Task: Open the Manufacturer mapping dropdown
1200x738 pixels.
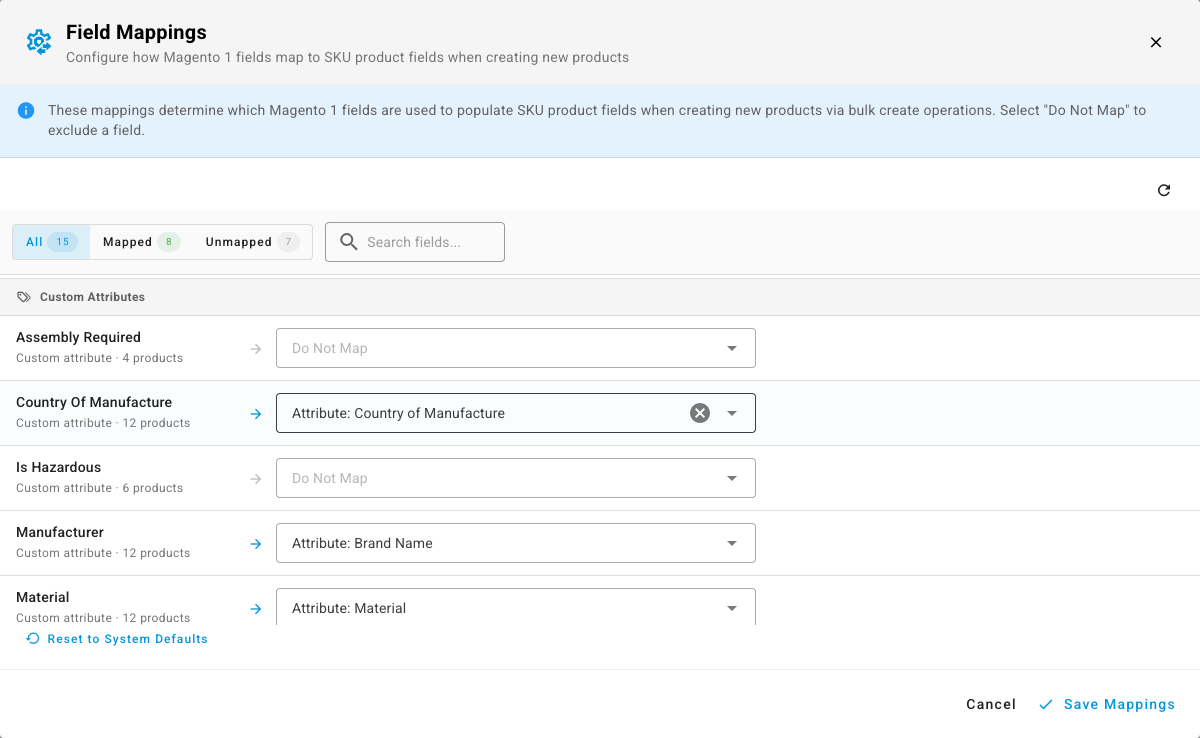Action: click(x=516, y=543)
